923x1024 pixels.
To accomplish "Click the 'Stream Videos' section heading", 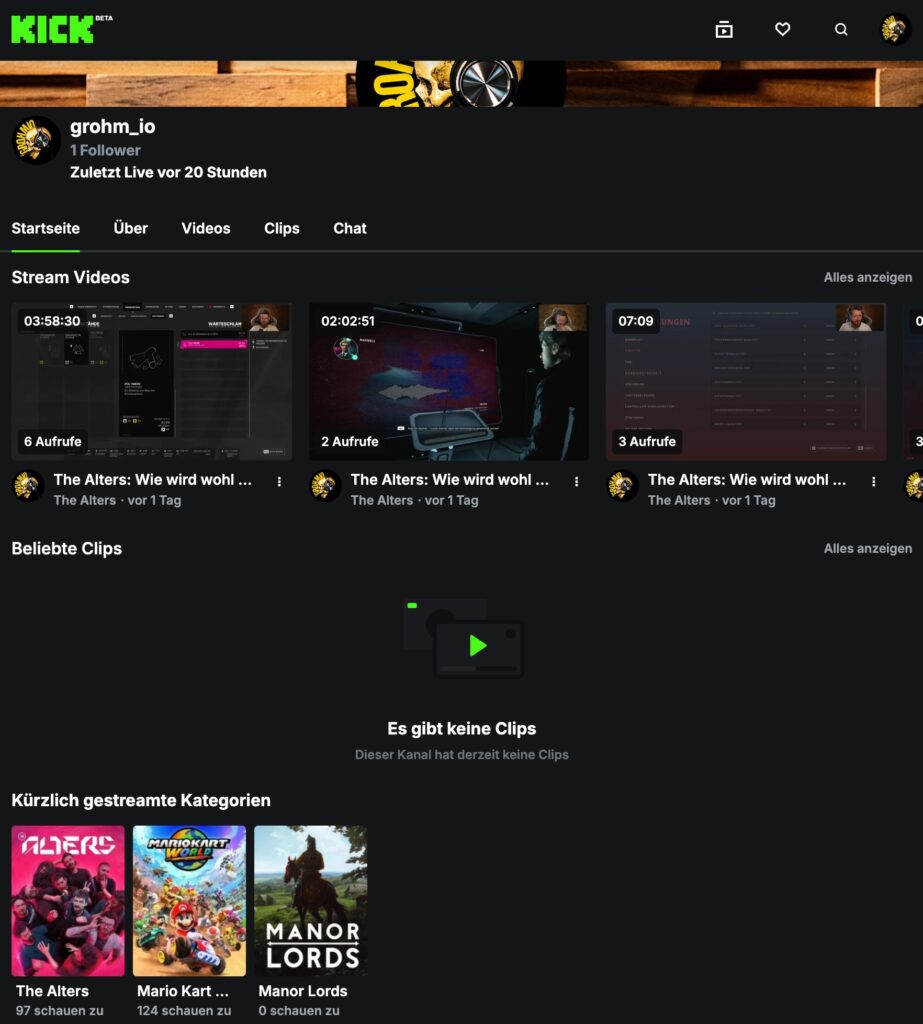I will coord(71,278).
